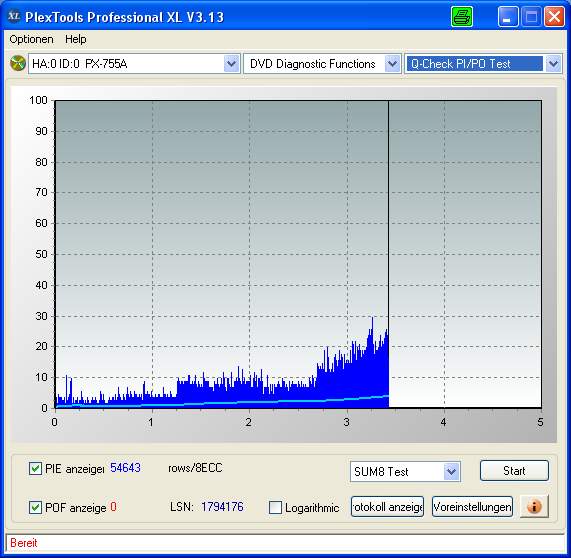Screen dimensions: 571x558
Task: Toggle the PIE anzeigen checkbox
Action: (35, 468)
